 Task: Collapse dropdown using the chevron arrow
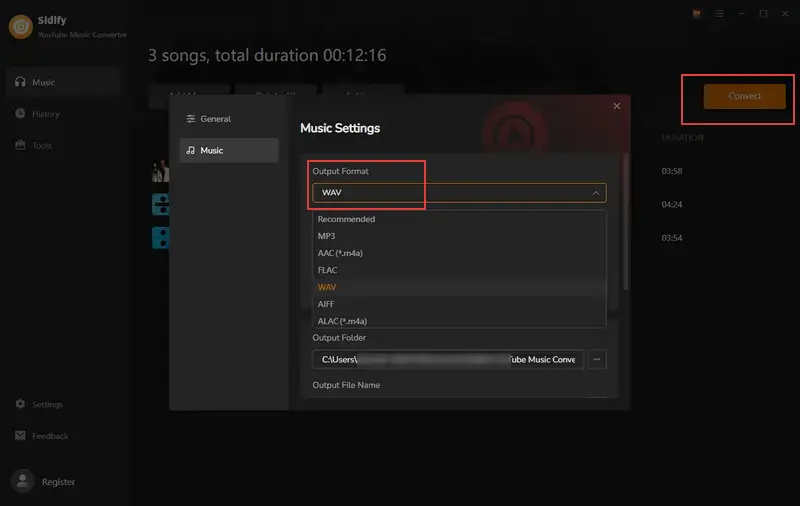pyautogui.click(x=595, y=193)
